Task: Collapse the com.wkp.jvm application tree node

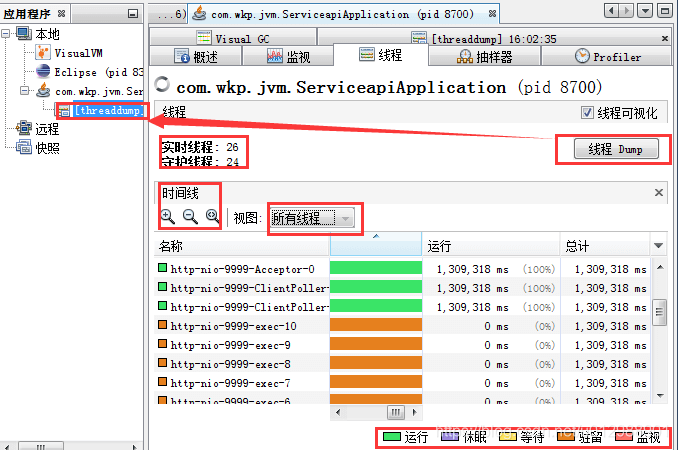Action: (x=25, y=91)
